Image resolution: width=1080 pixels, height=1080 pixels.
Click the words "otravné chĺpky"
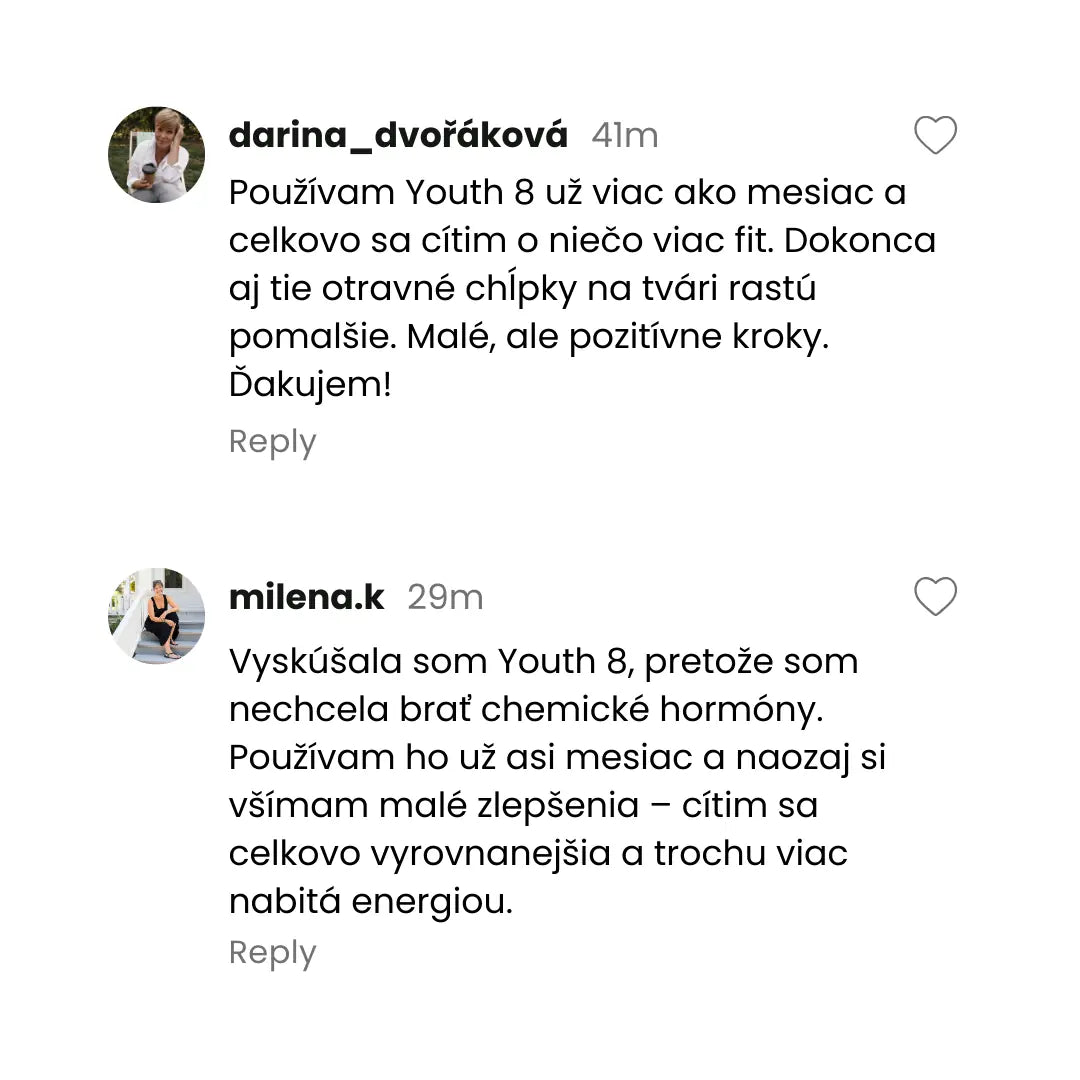click(x=449, y=289)
